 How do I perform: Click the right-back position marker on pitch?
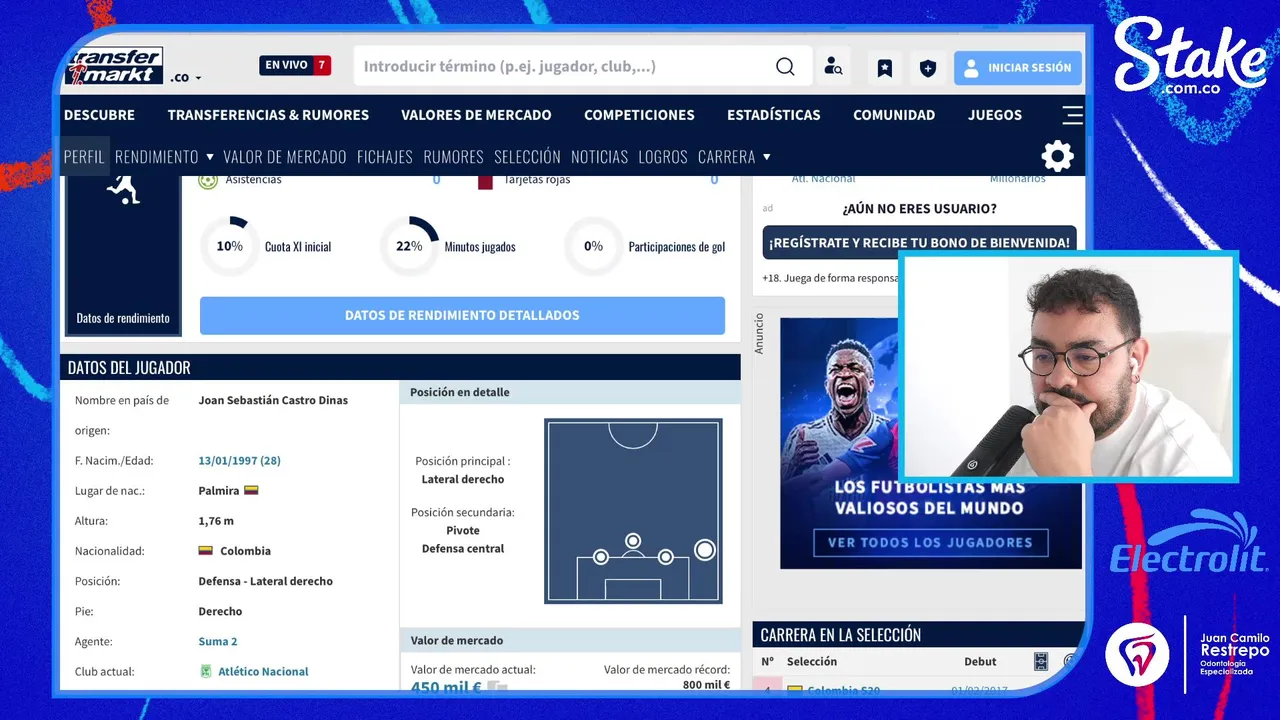tap(705, 549)
